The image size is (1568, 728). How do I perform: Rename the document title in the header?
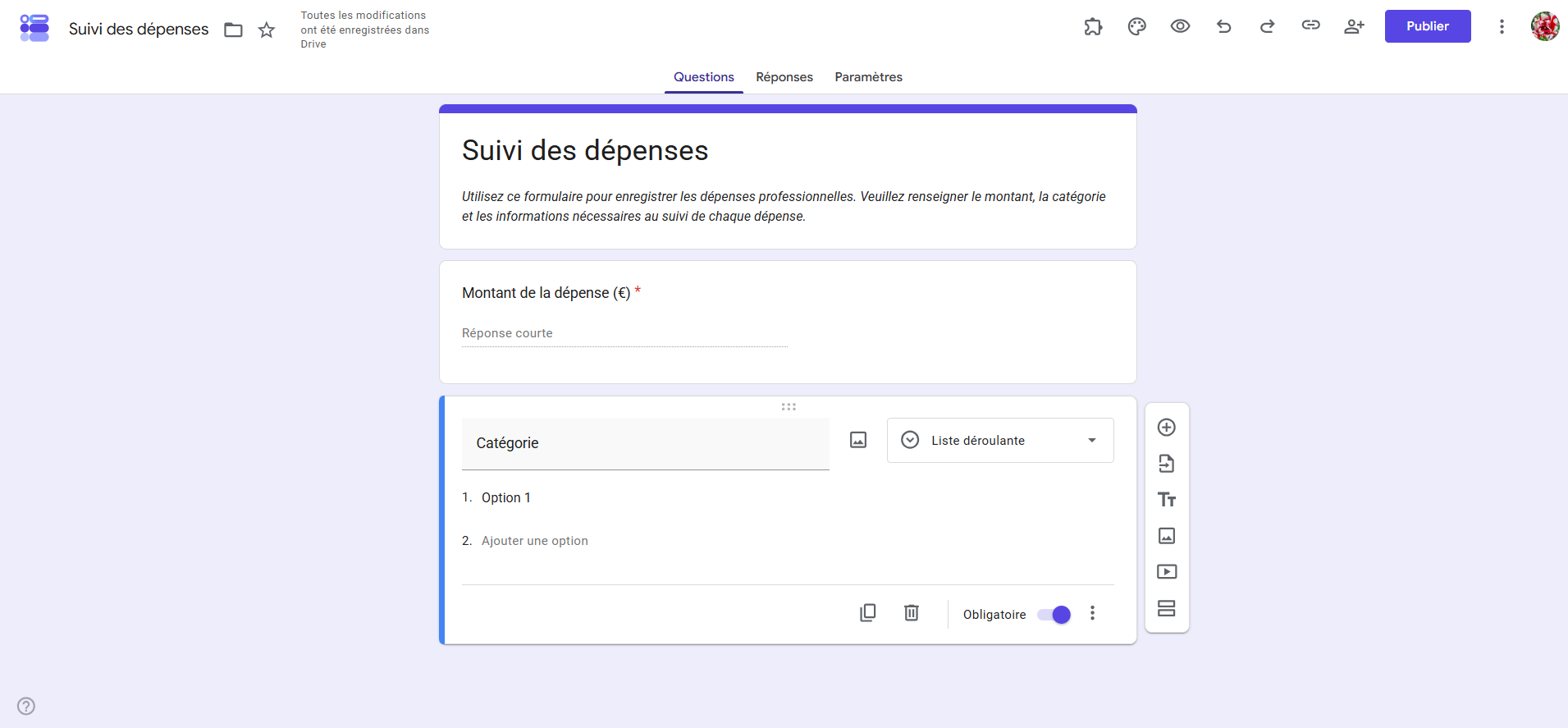point(139,30)
